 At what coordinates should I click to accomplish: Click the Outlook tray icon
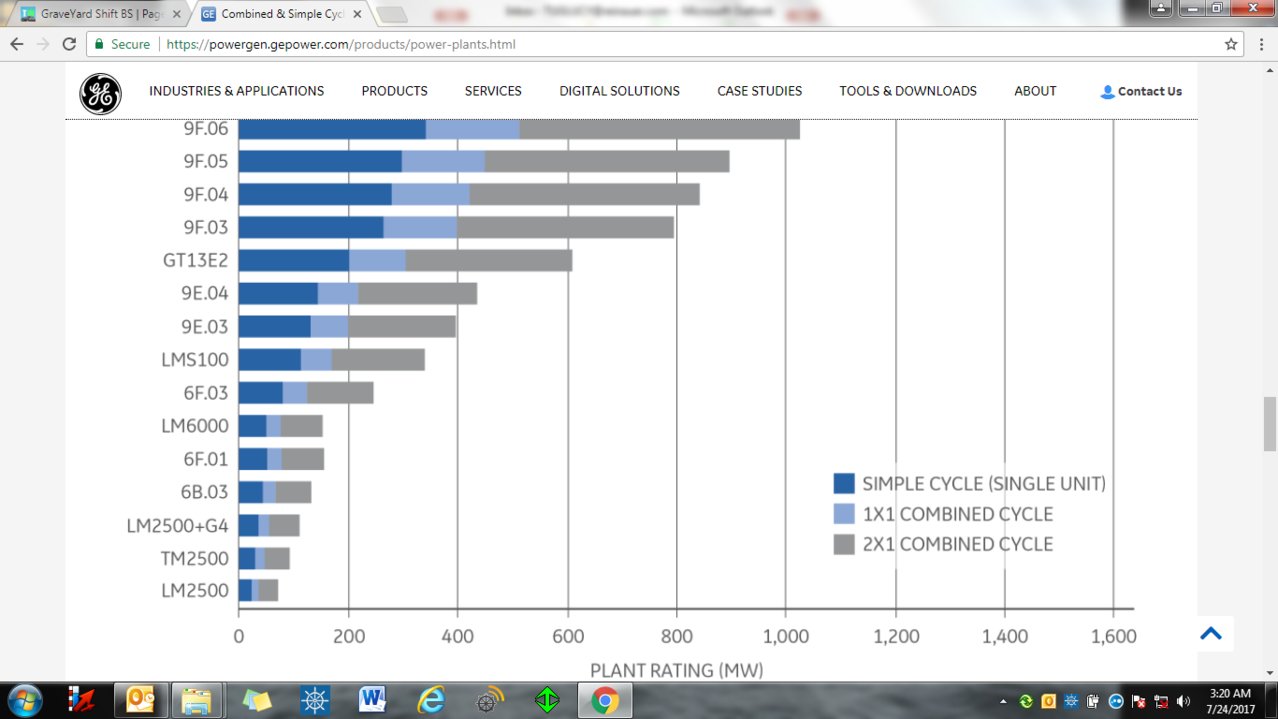pyautogui.click(x=1048, y=701)
